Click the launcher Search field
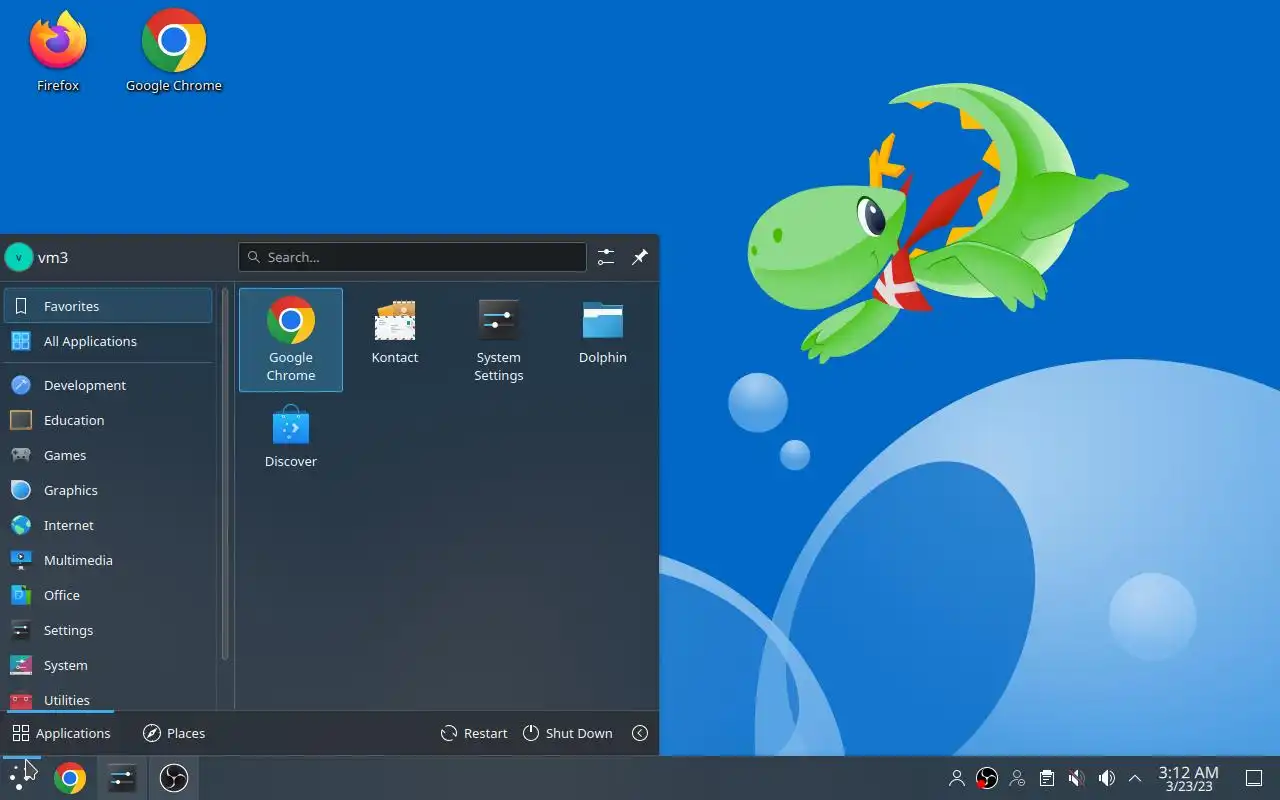The image size is (1280, 800). (x=412, y=257)
